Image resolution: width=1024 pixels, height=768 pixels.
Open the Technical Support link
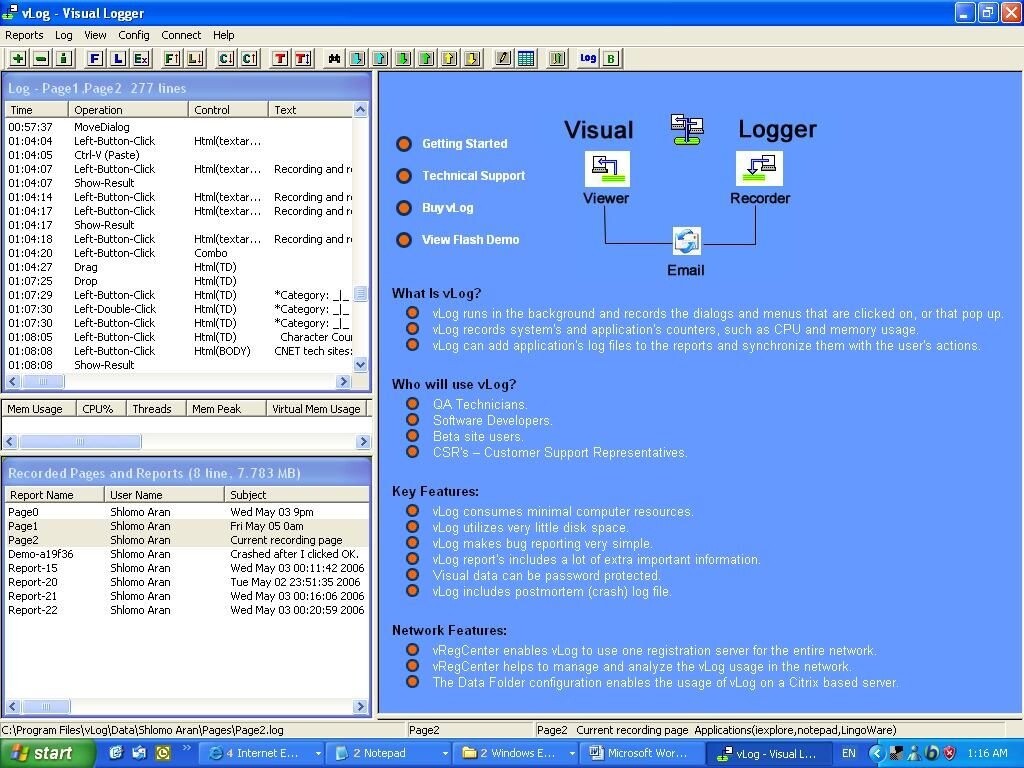473,176
